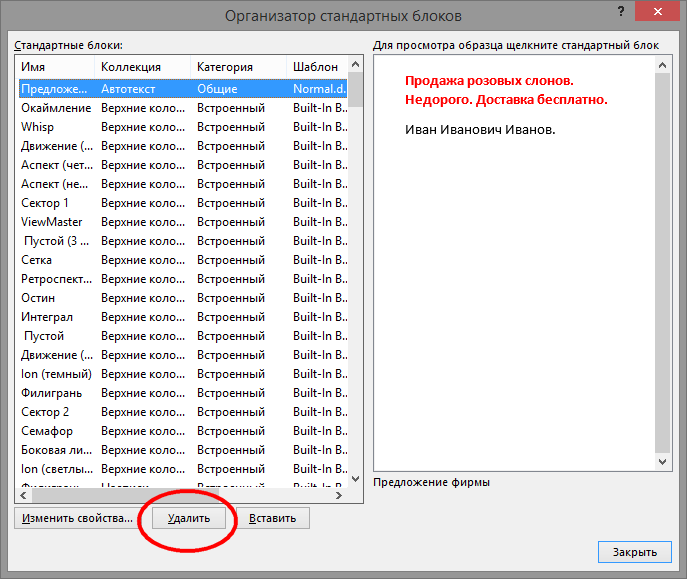687x579 pixels.
Task: Click the help question mark icon
Action: (621, 11)
